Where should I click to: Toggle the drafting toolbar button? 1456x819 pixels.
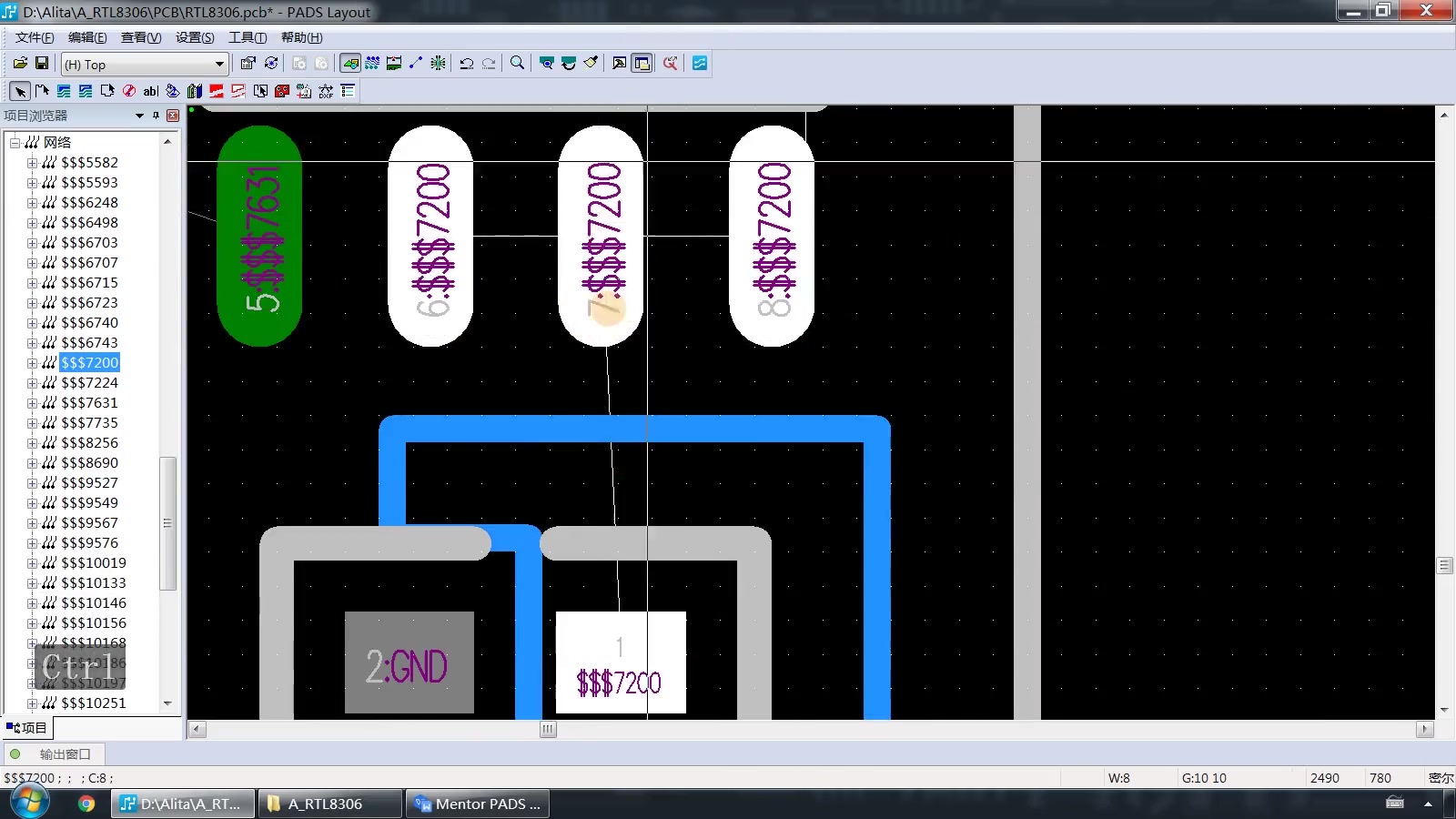point(350,63)
